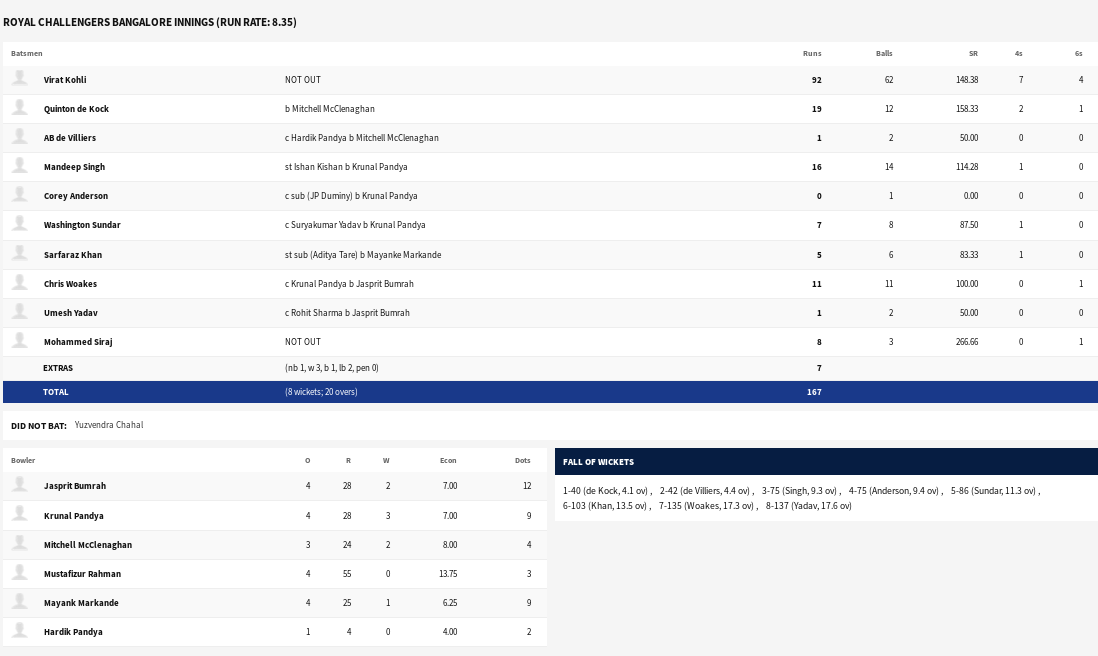Viewport: 1098px width, 656px height.
Task: Click the 4s column header
Action: (x=1019, y=53)
